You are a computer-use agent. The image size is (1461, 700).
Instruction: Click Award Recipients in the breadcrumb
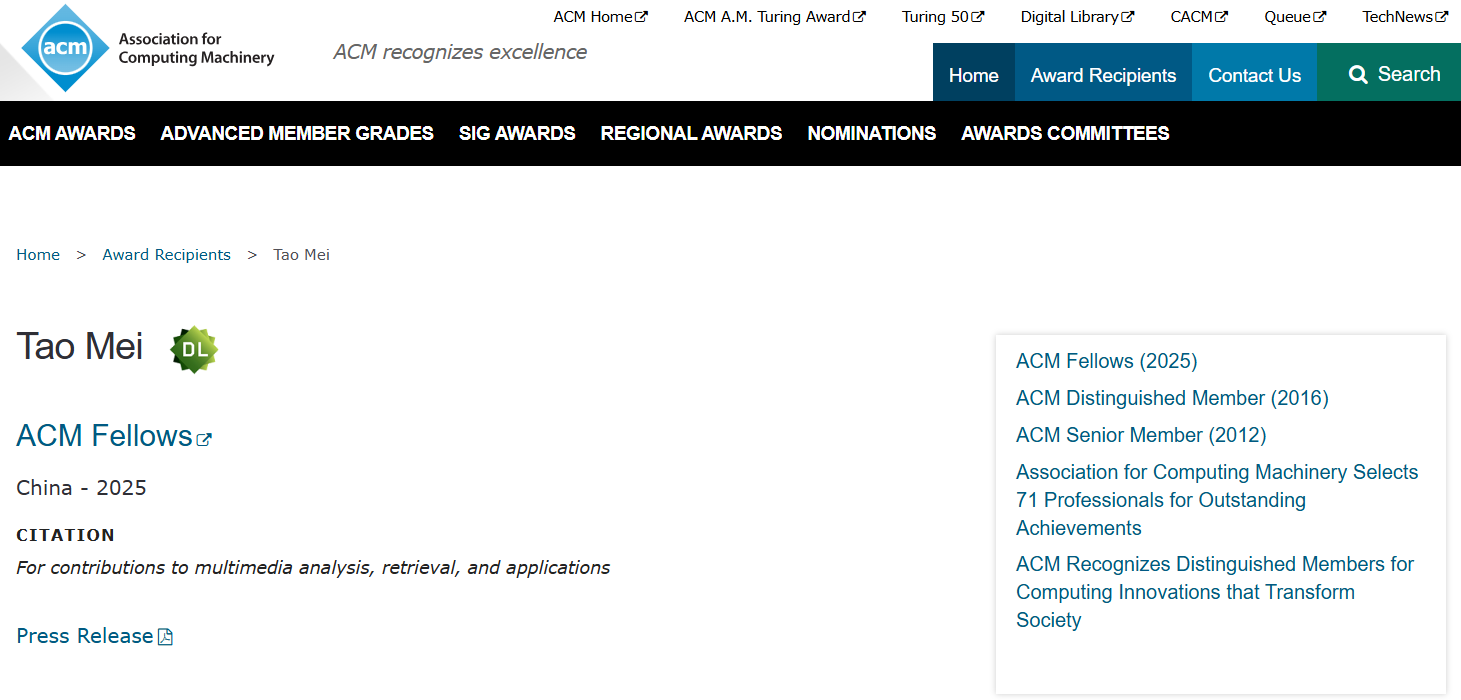[x=166, y=255]
